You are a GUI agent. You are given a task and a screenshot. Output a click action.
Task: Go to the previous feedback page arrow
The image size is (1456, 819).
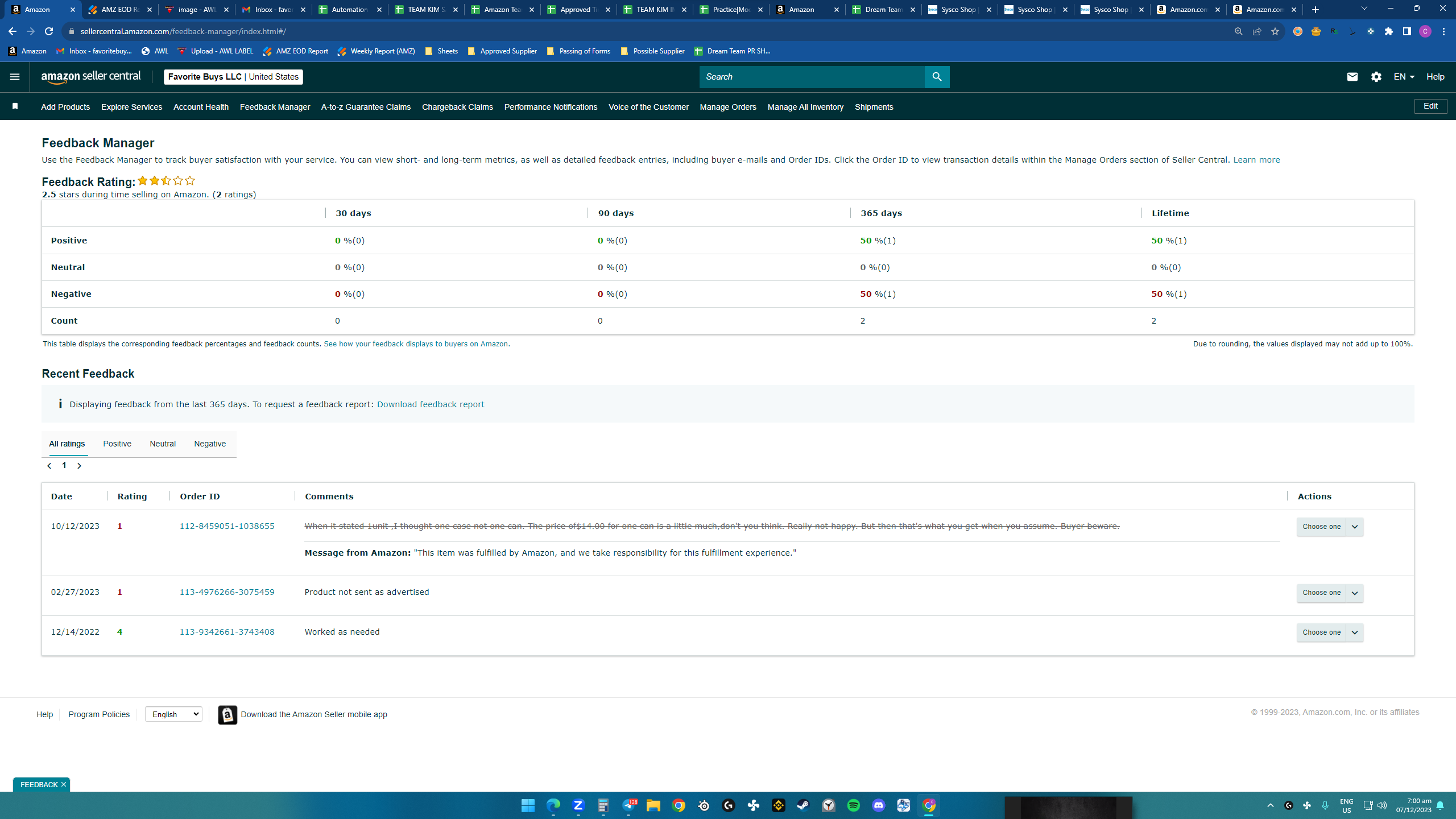coord(49,466)
